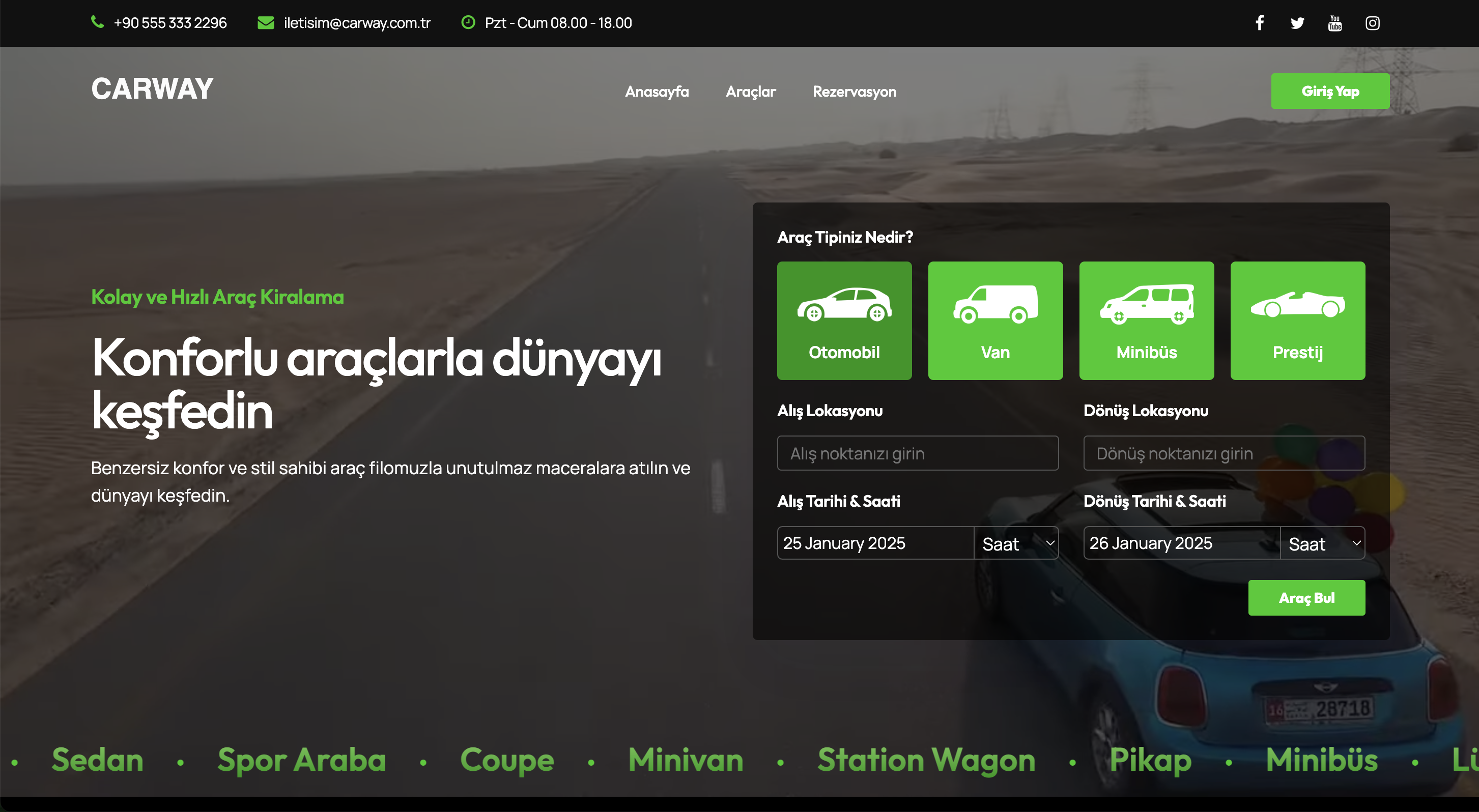
Task: Open the 25 January 2025 pickup date
Action: (875, 543)
